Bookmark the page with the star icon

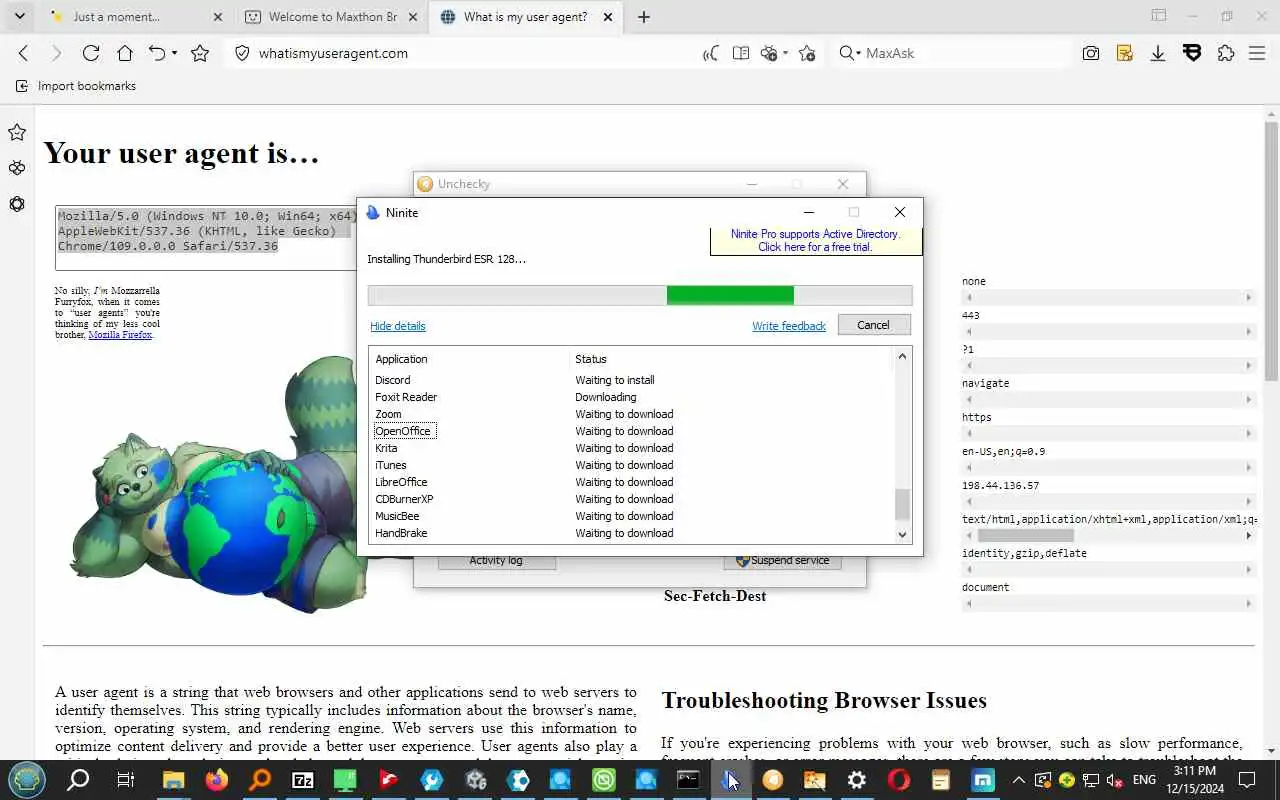point(200,53)
